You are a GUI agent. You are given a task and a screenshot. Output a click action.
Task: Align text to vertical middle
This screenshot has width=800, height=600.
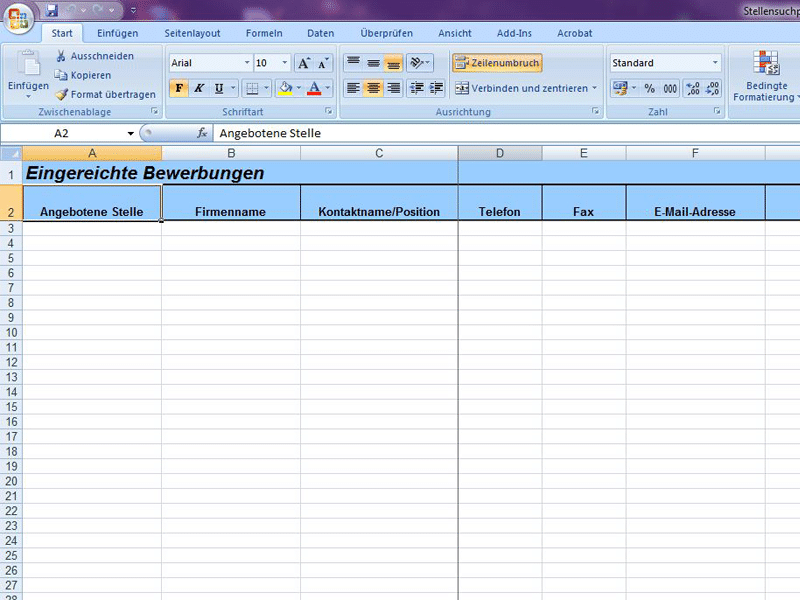[x=373, y=63]
